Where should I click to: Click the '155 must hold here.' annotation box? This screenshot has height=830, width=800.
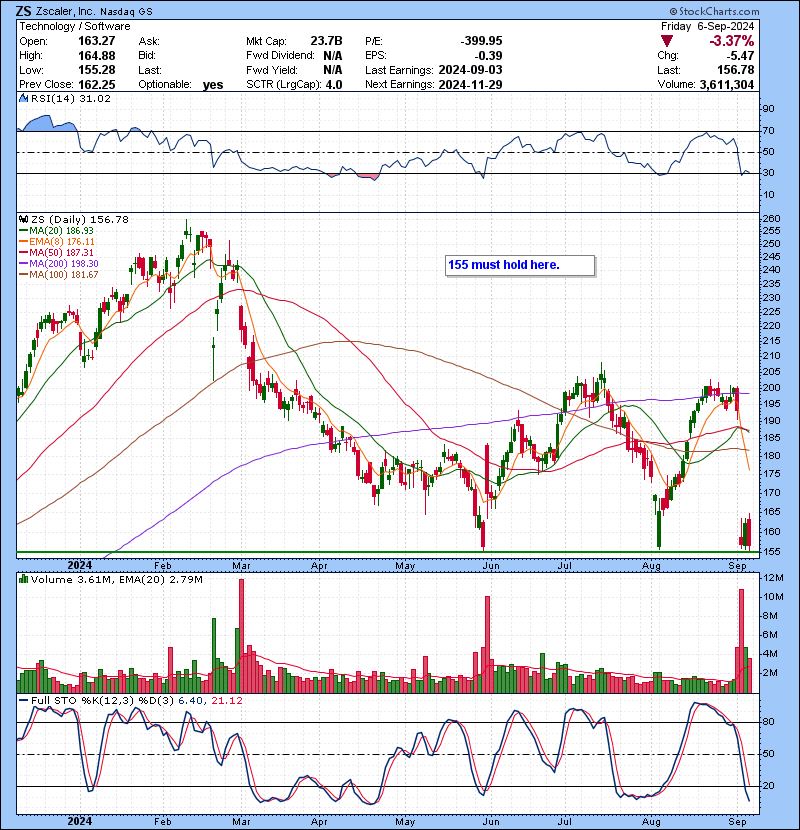[520, 265]
